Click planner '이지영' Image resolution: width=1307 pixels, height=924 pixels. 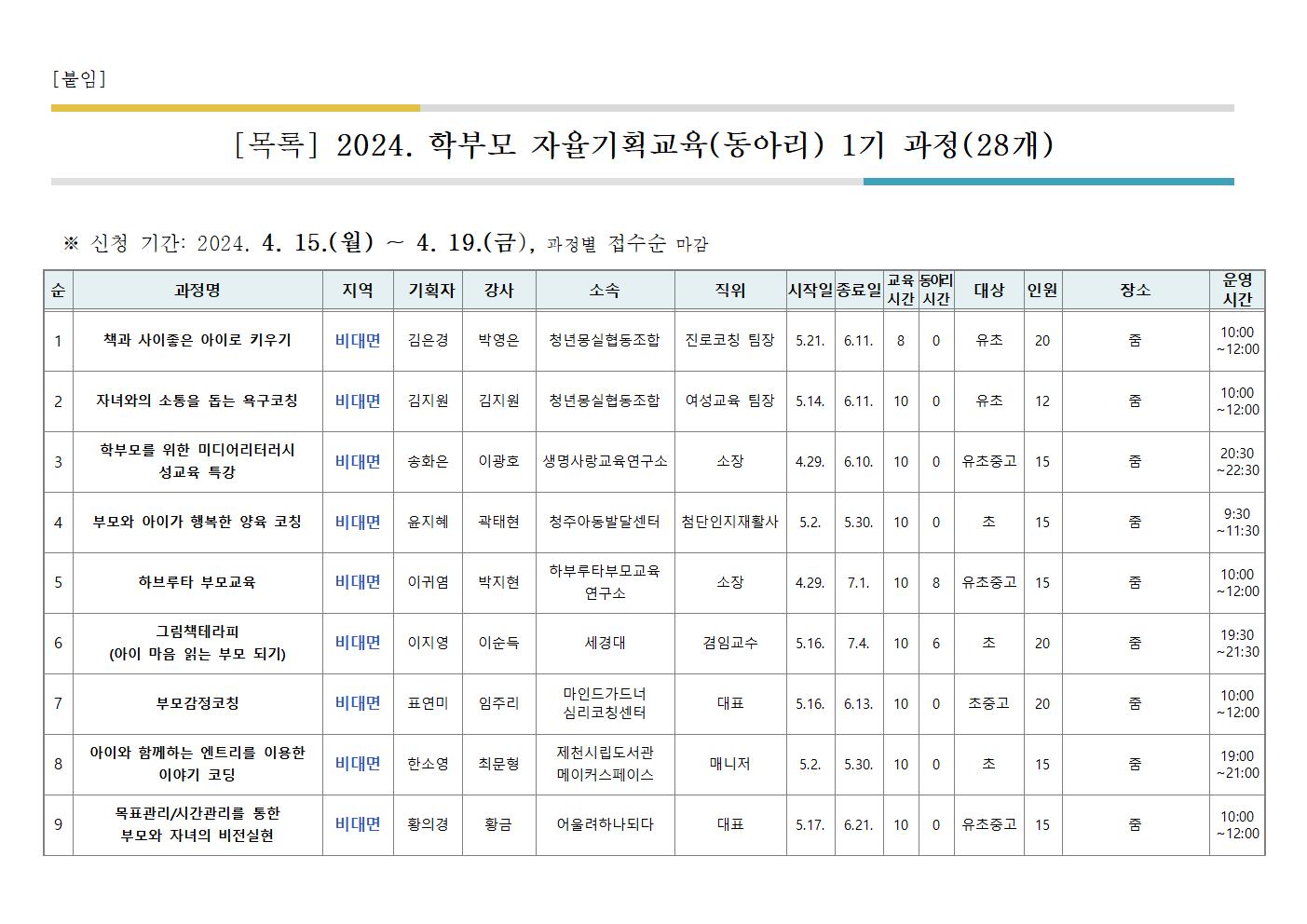click(x=429, y=644)
